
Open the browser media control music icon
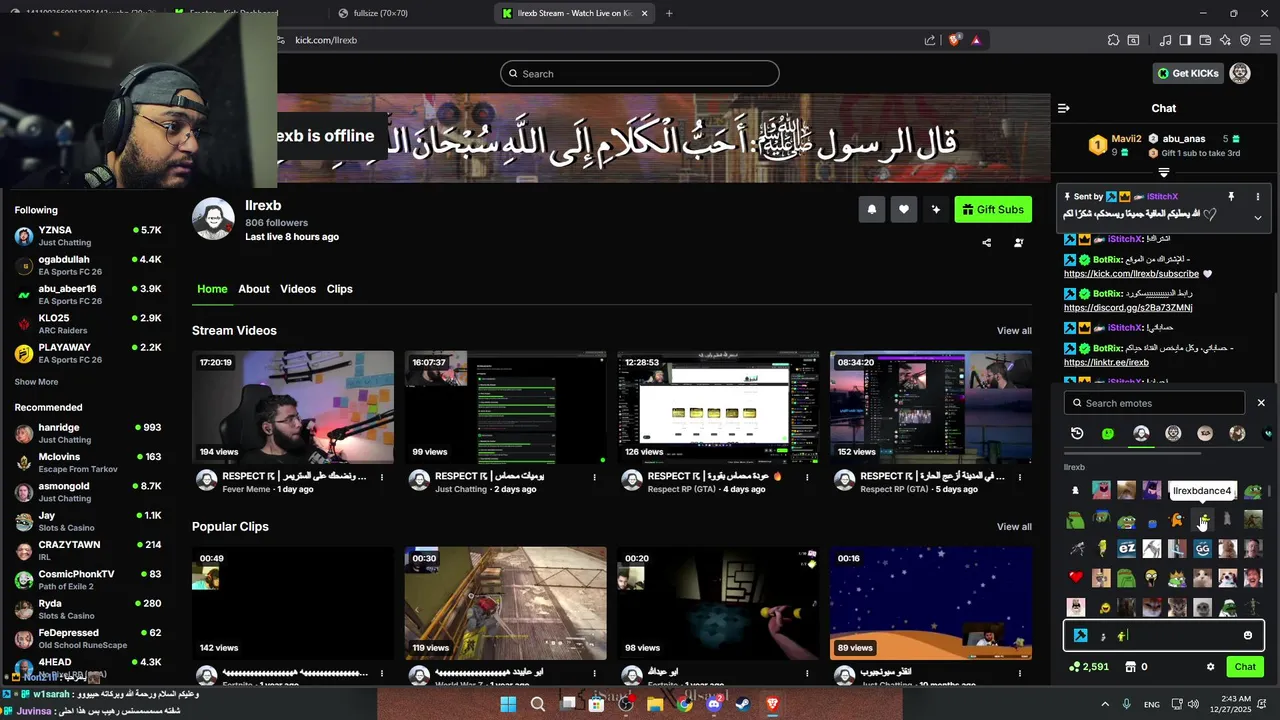pyautogui.click(x=1165, y=40)
